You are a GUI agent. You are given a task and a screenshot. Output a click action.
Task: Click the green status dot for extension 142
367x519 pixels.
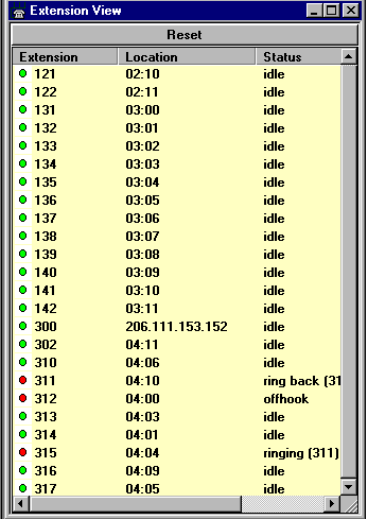(x=23, y=307)
